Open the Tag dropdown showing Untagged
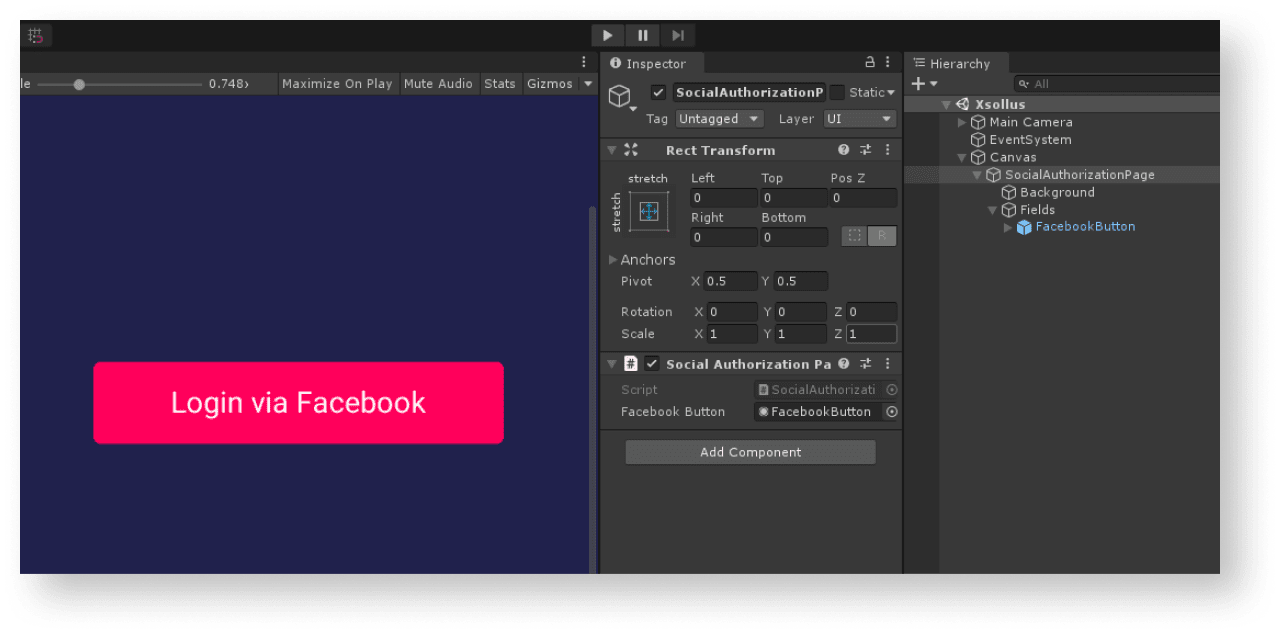 (x=719, y=119)
